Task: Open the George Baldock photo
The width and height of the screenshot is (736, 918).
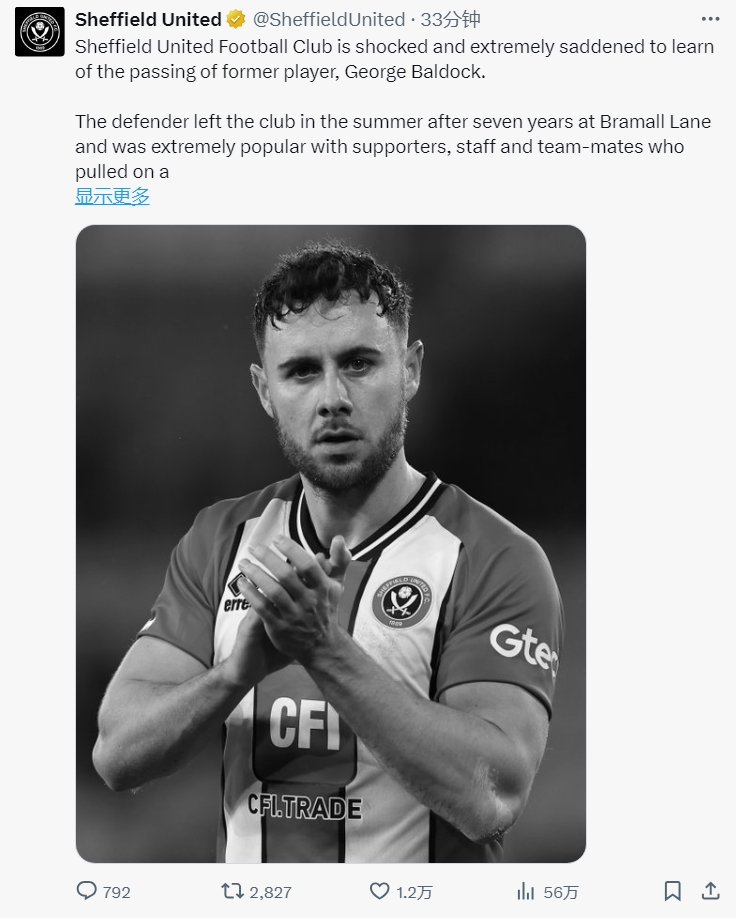Action: (x=331, y=543)
